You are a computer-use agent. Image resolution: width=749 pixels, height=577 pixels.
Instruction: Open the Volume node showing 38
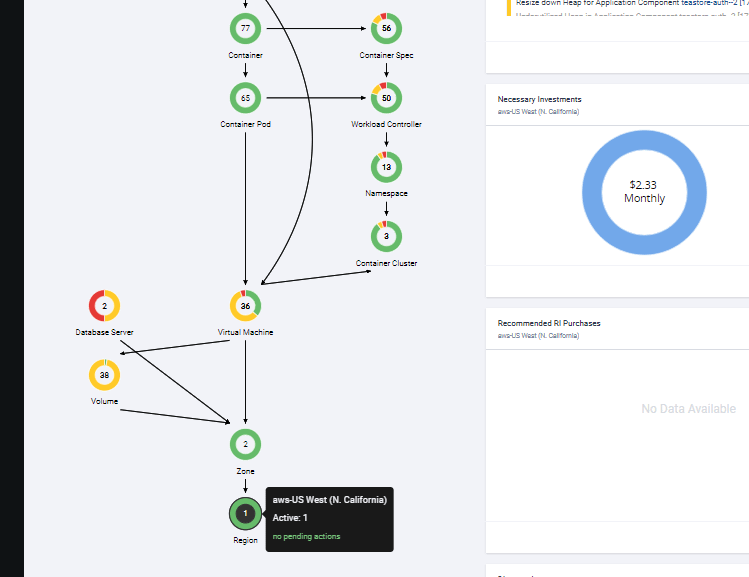pyautogui.click(x=104, y=375)
